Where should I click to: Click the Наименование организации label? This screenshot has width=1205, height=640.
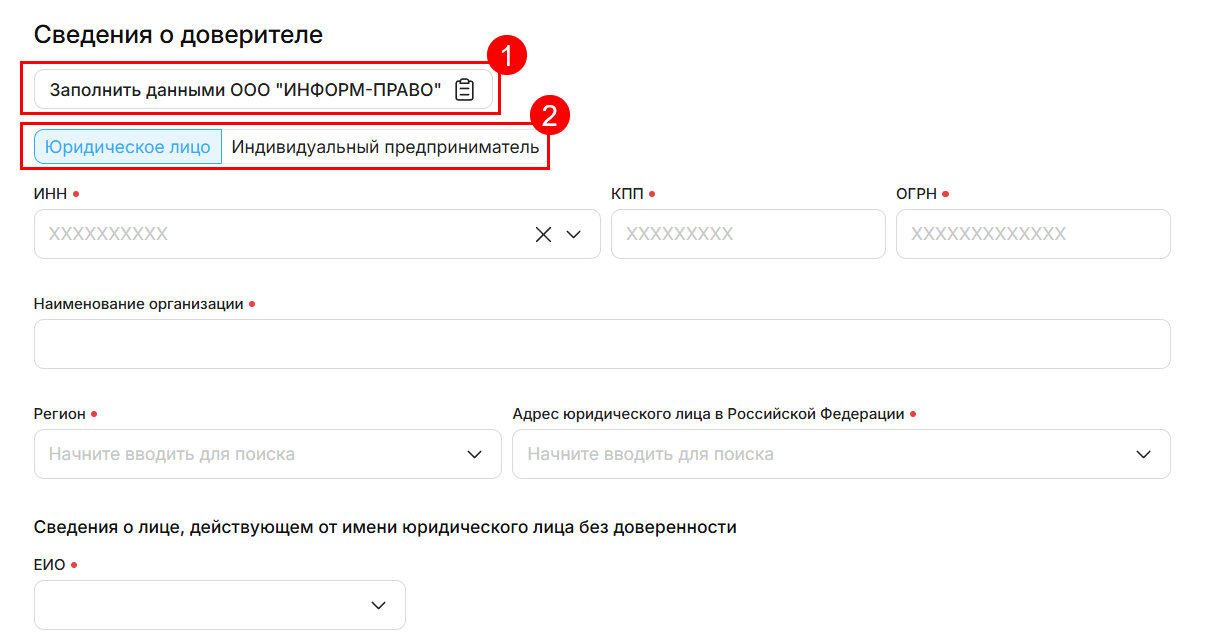click(138, 304)
